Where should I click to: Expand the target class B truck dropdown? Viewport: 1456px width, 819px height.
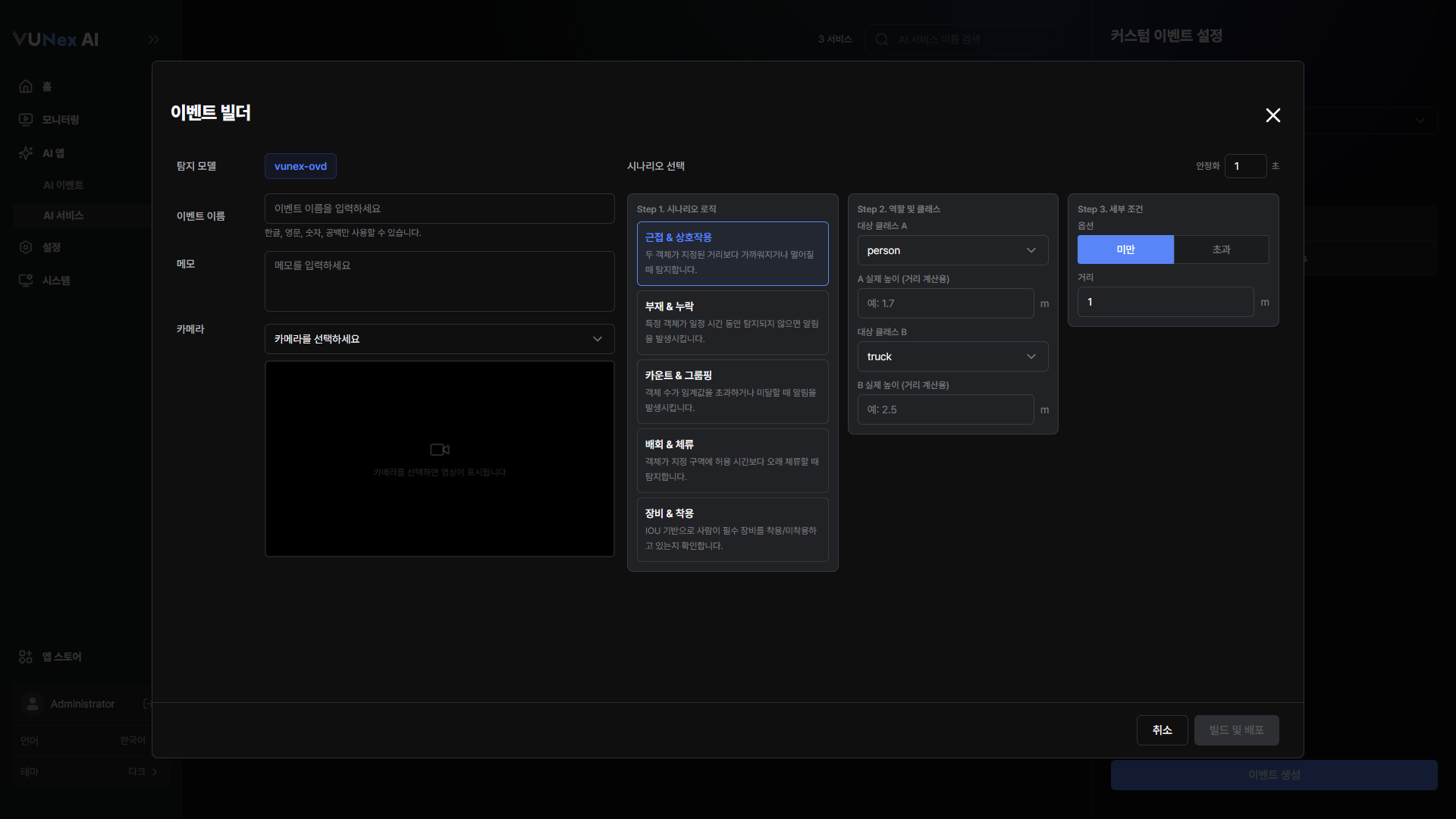[952, 356]
